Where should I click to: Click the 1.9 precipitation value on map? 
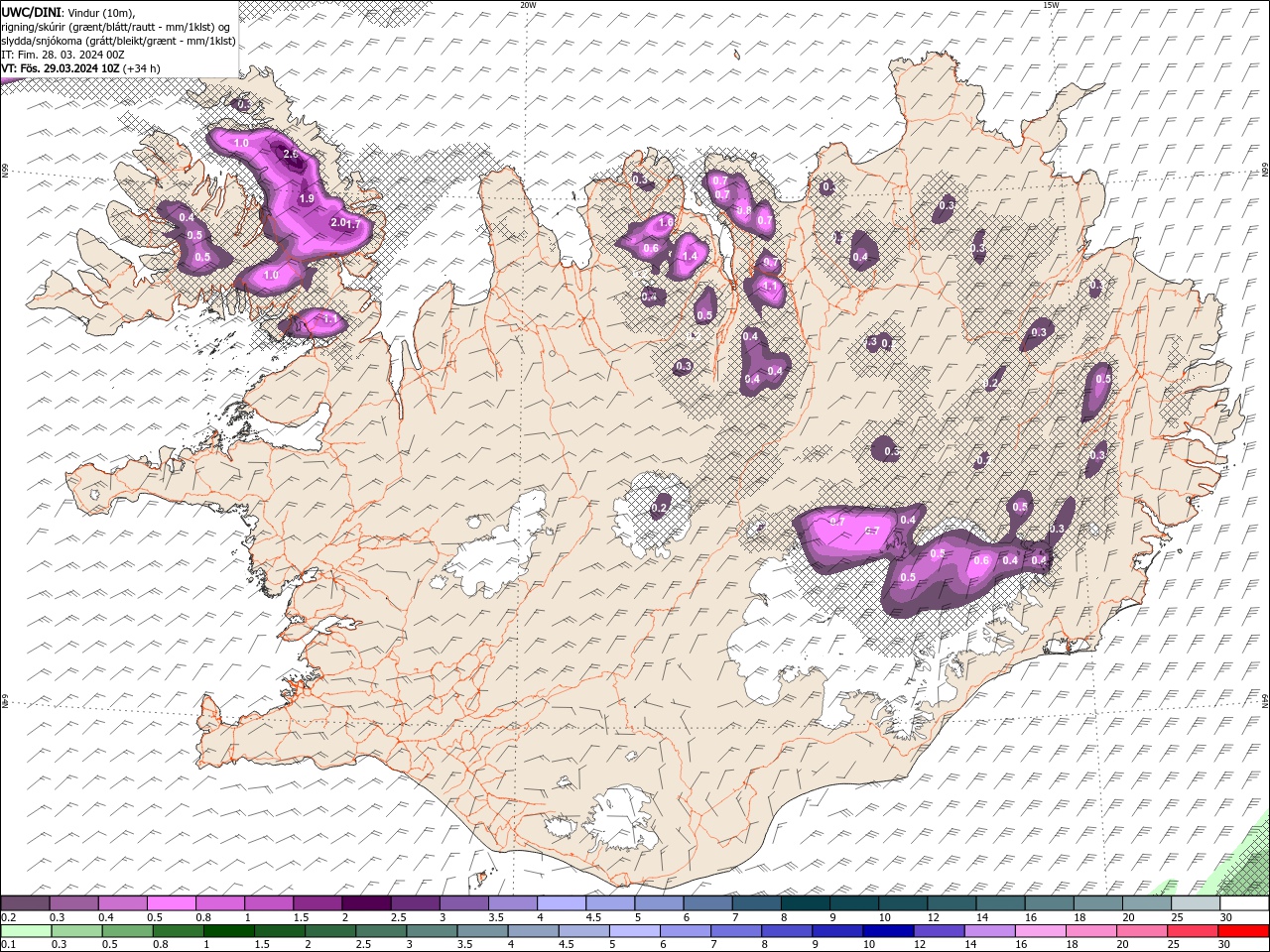tap(307, 199)
